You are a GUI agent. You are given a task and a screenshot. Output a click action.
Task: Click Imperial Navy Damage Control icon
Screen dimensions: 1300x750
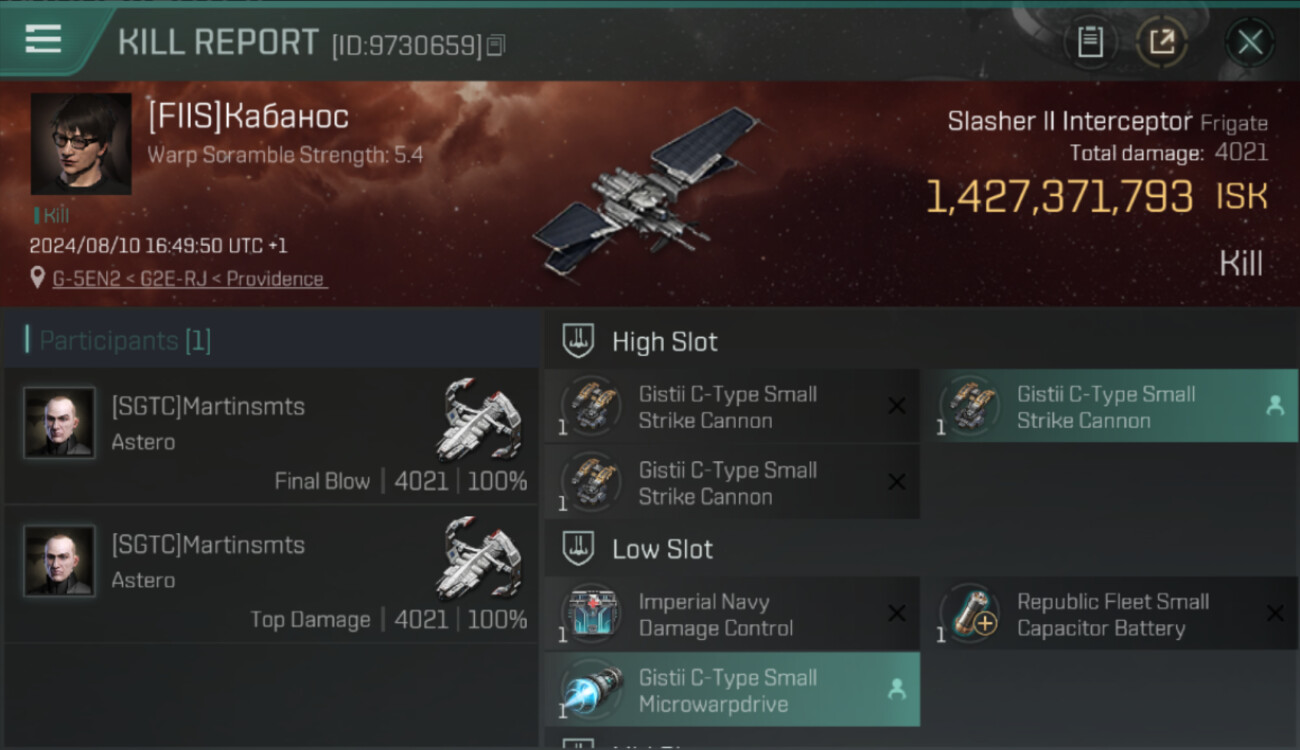tap(591, 614)
